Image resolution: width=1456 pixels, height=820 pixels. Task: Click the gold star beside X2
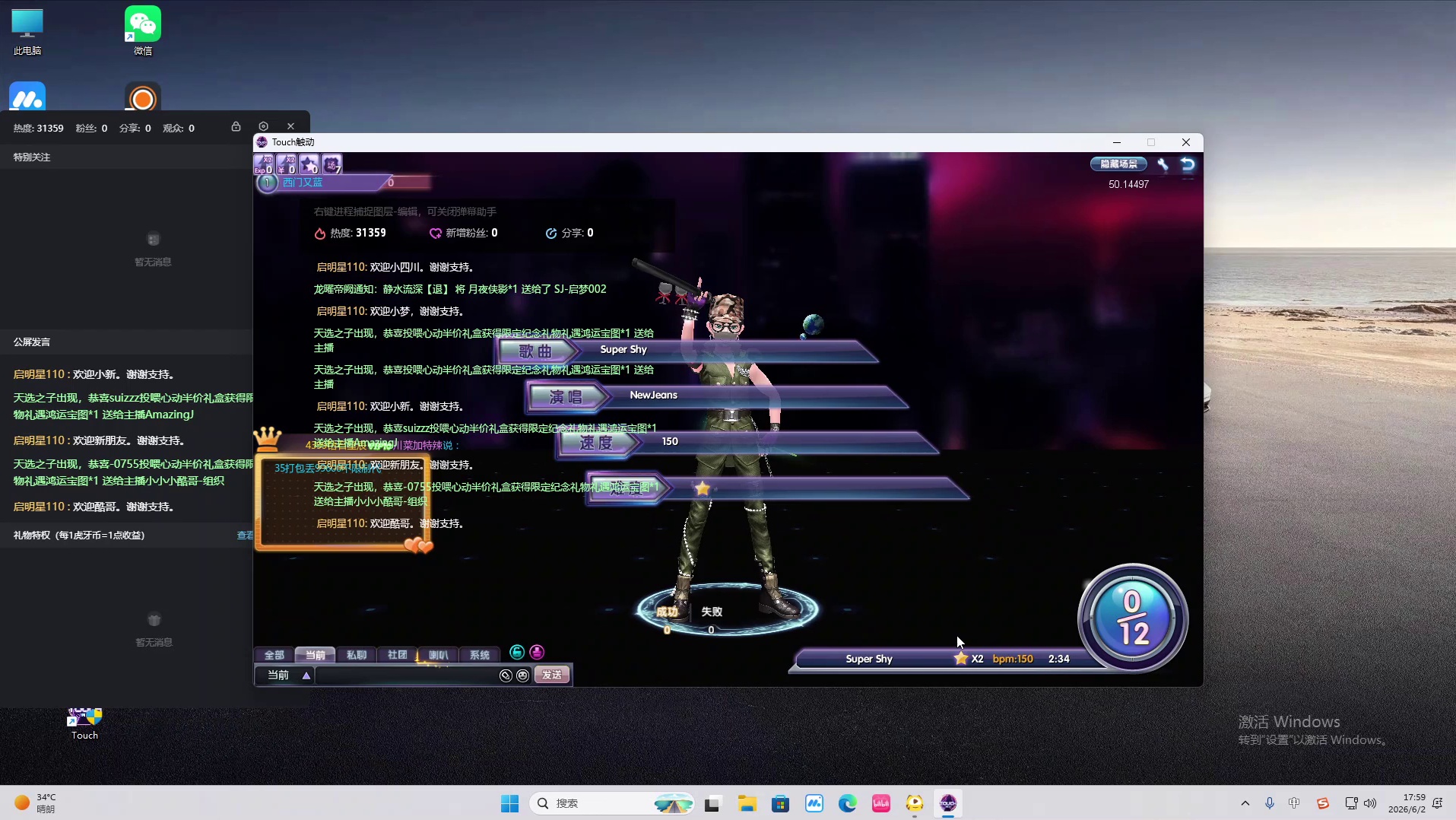tap(961, 659)
